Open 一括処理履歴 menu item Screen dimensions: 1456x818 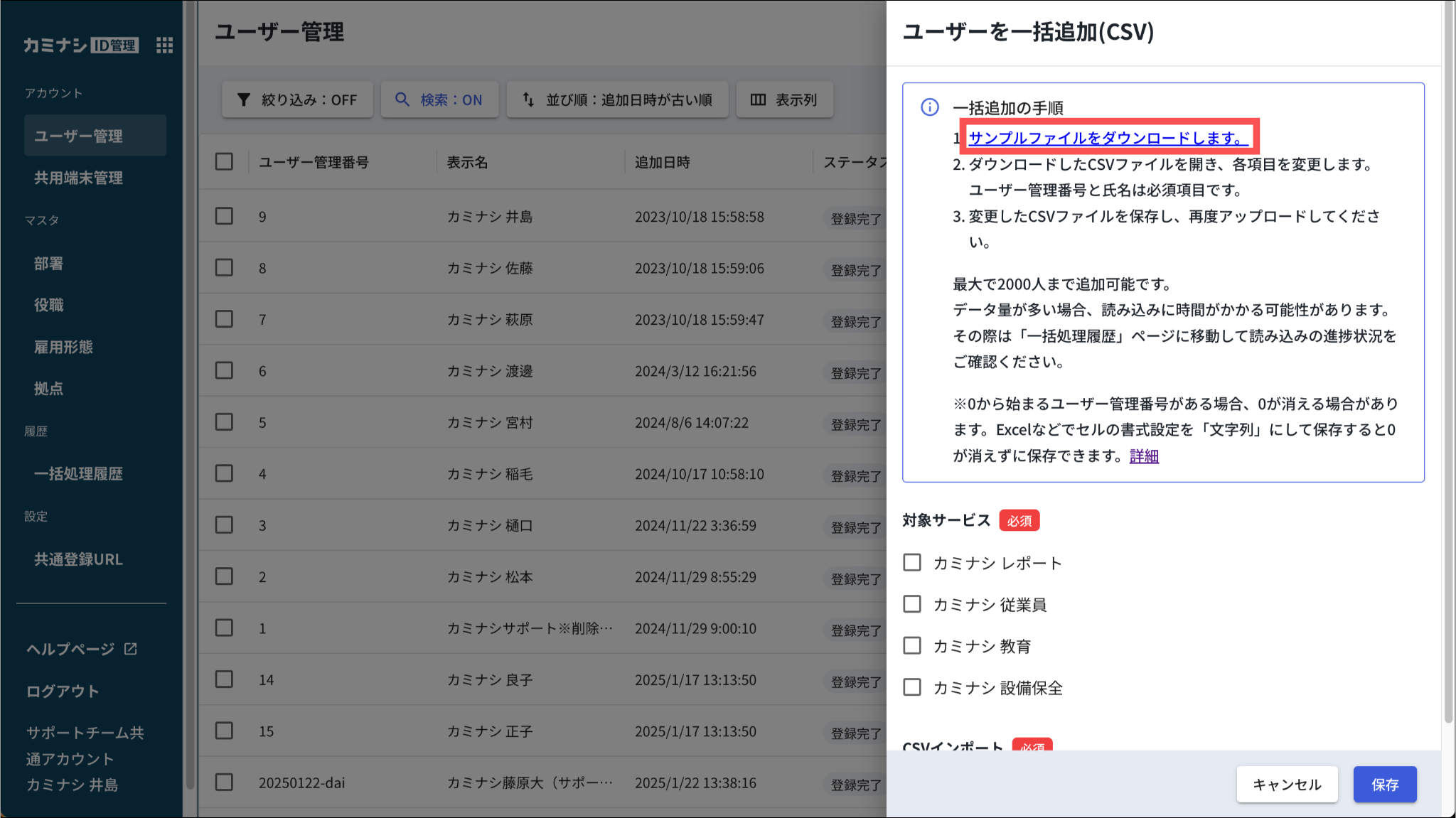tap(78, 474)
